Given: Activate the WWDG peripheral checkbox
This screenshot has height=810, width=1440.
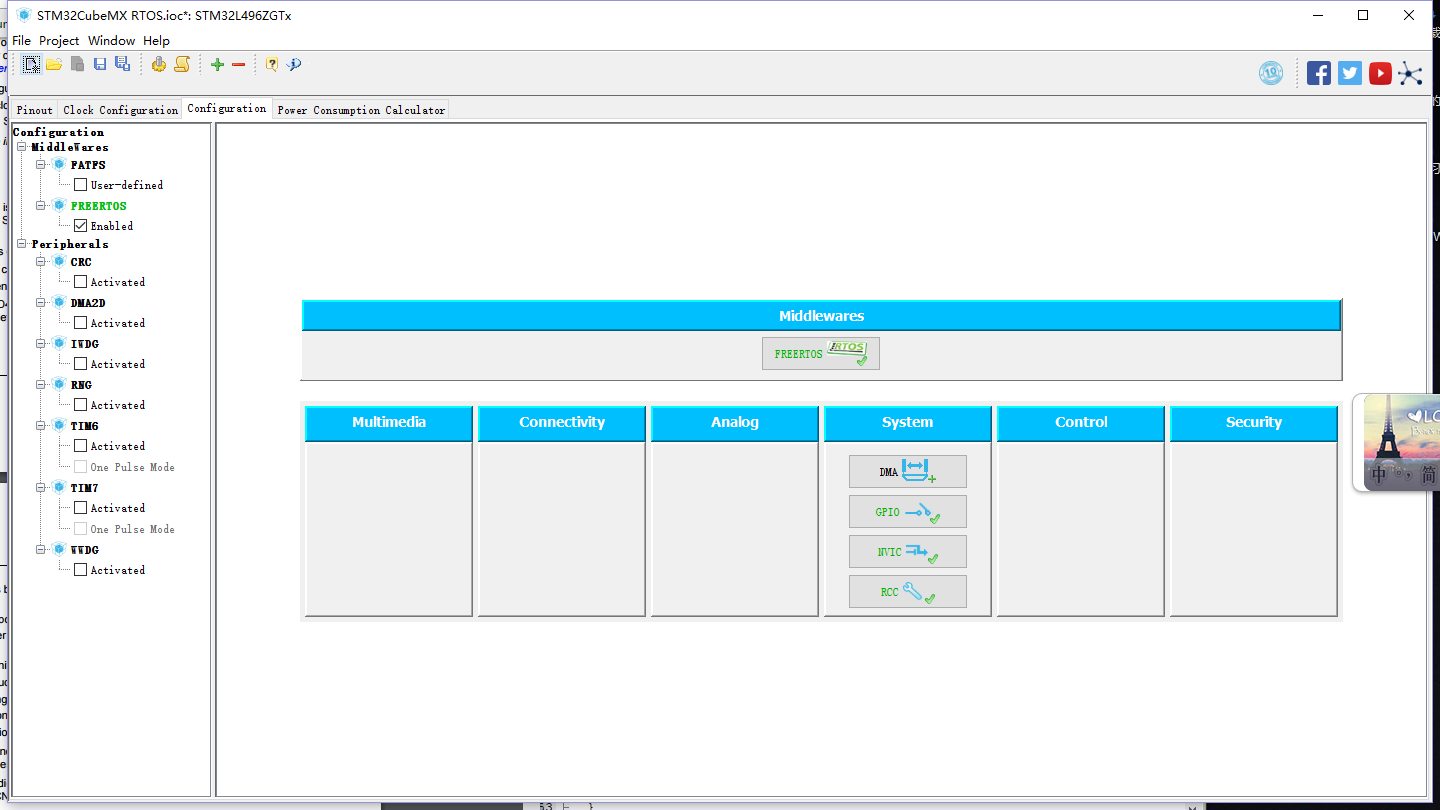Looking at the screenshot, I should [80, 570].
